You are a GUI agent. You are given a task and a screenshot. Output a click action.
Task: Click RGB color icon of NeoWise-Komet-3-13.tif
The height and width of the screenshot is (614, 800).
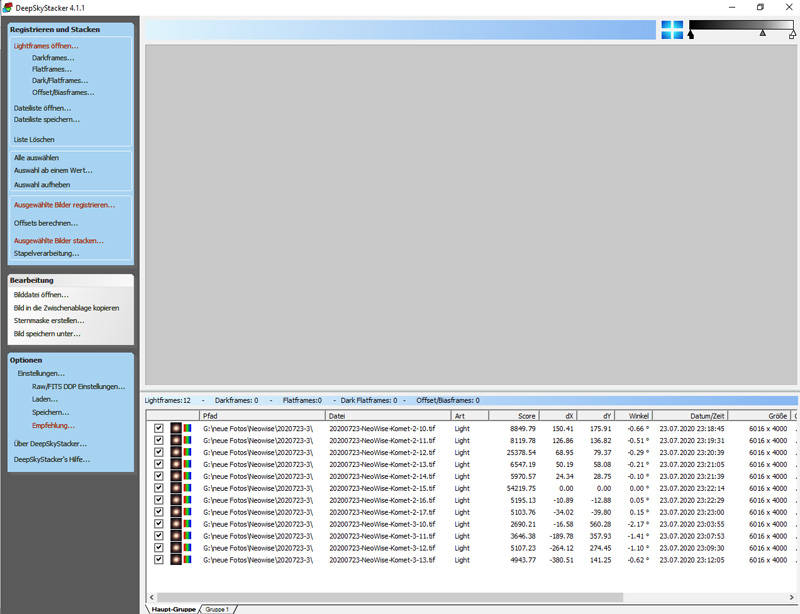(187, 560)
